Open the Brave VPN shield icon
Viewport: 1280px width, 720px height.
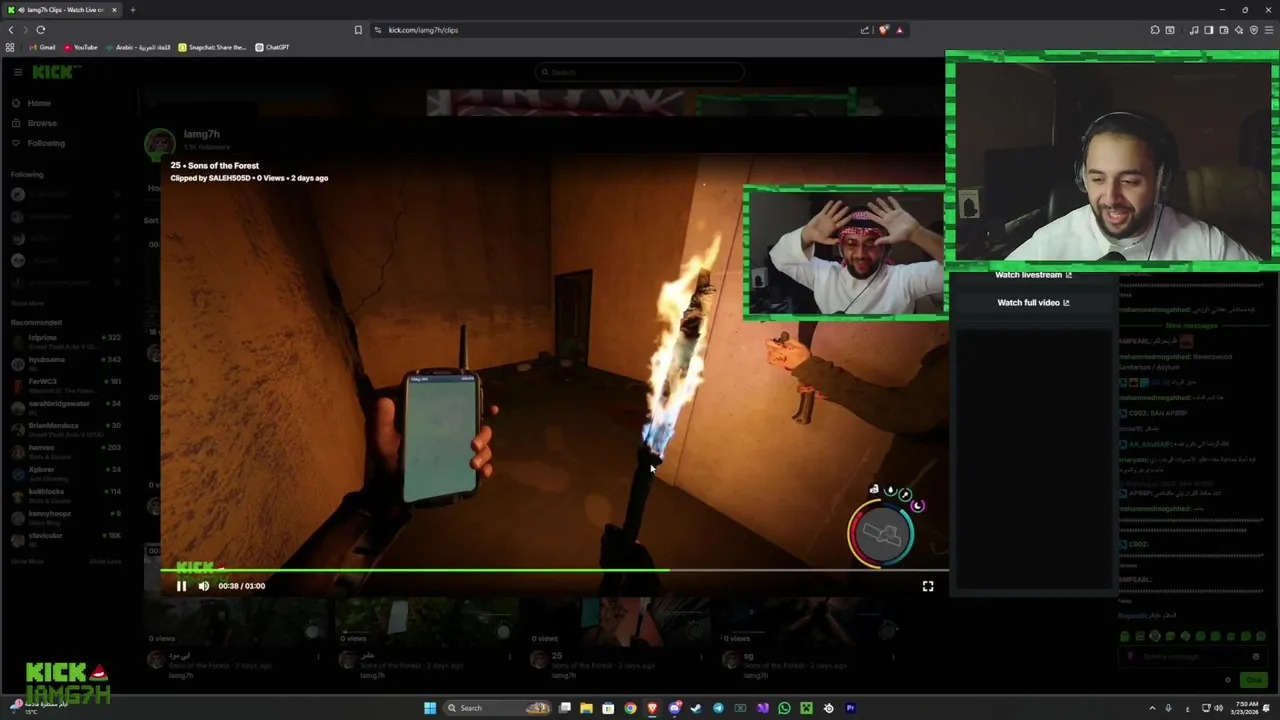(x=1254, y=30)
